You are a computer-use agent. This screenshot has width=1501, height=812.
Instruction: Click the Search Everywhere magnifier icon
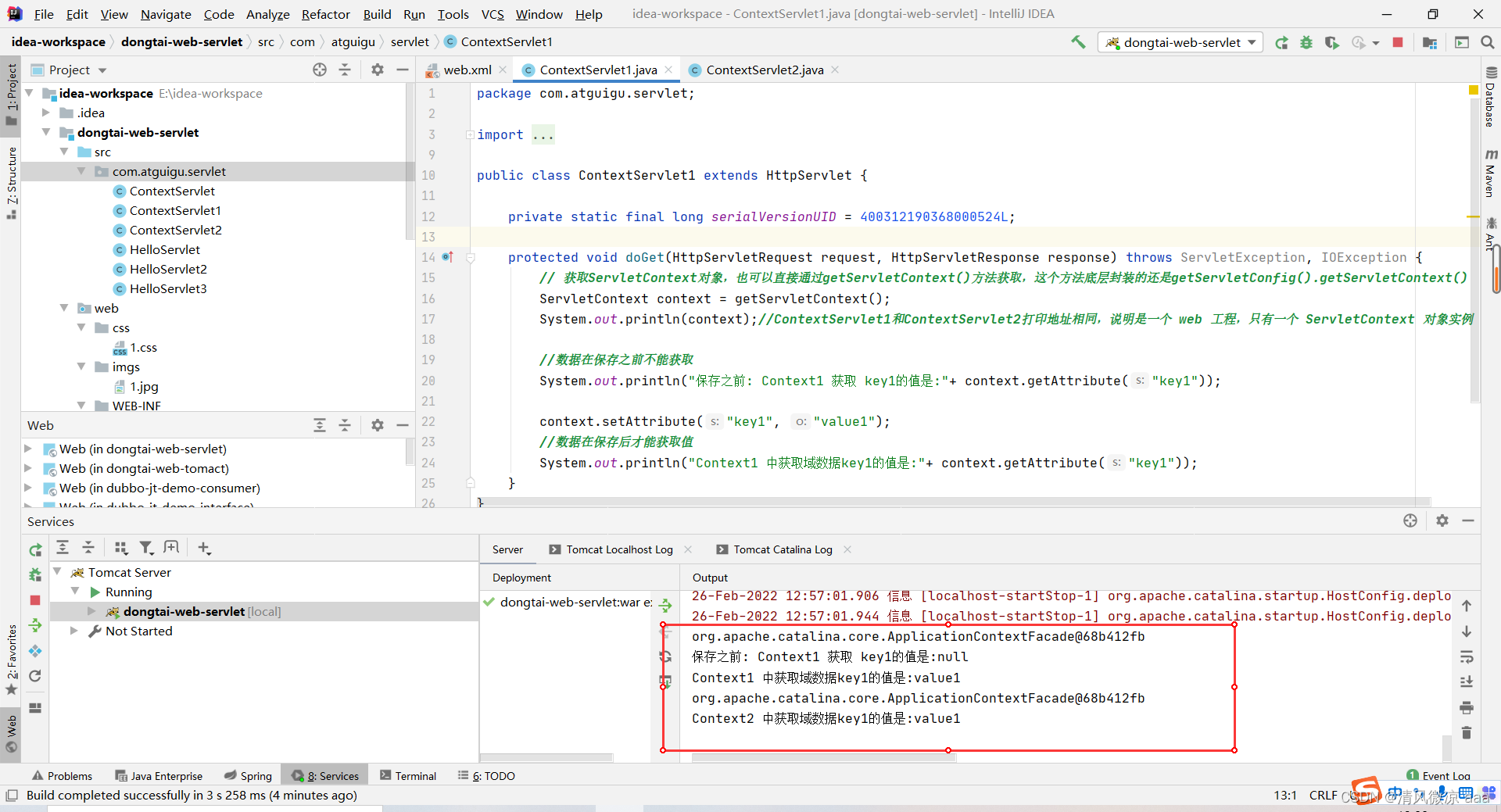1487,42
